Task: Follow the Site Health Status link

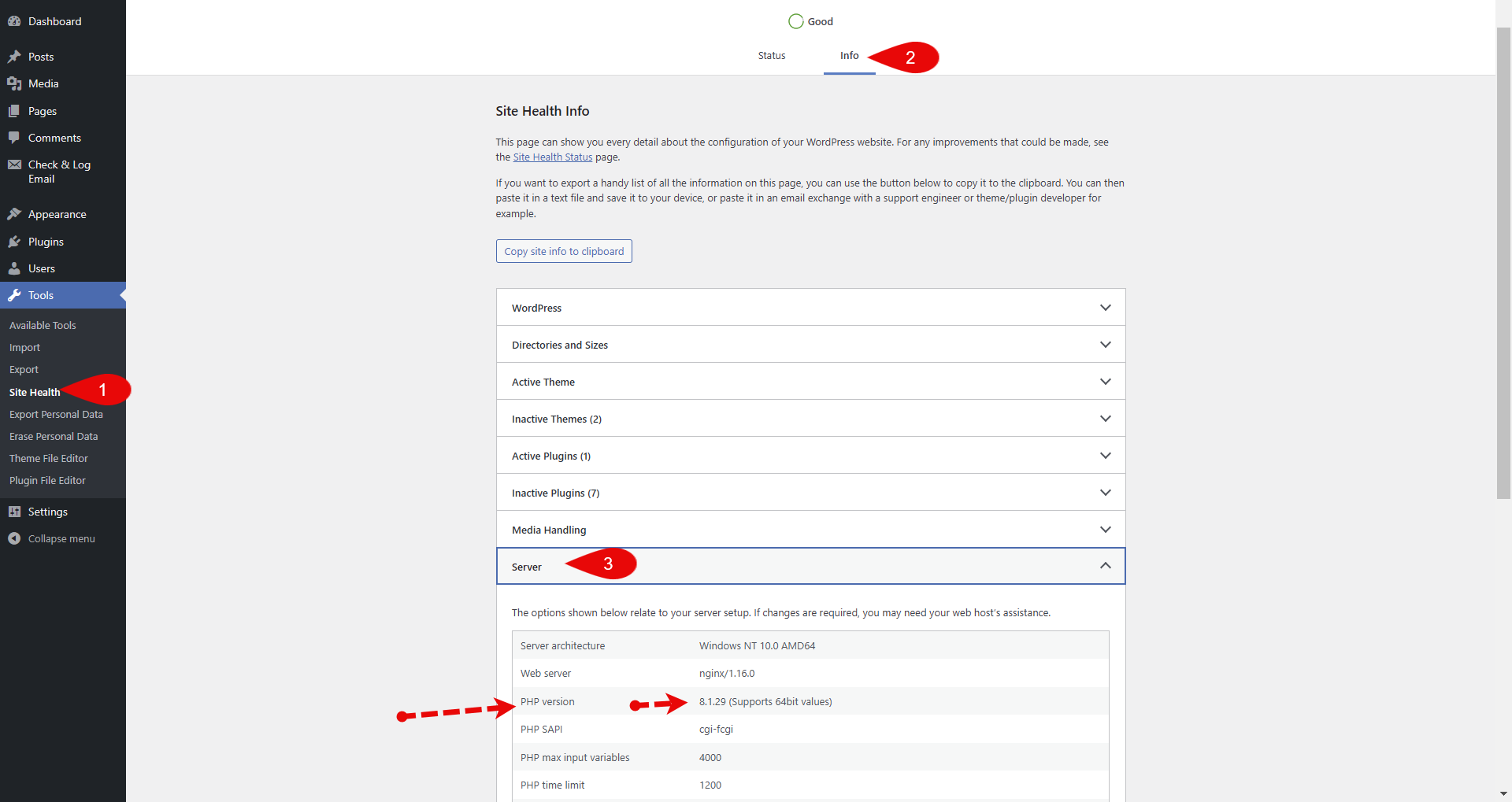Action: (x=552, y=157)
